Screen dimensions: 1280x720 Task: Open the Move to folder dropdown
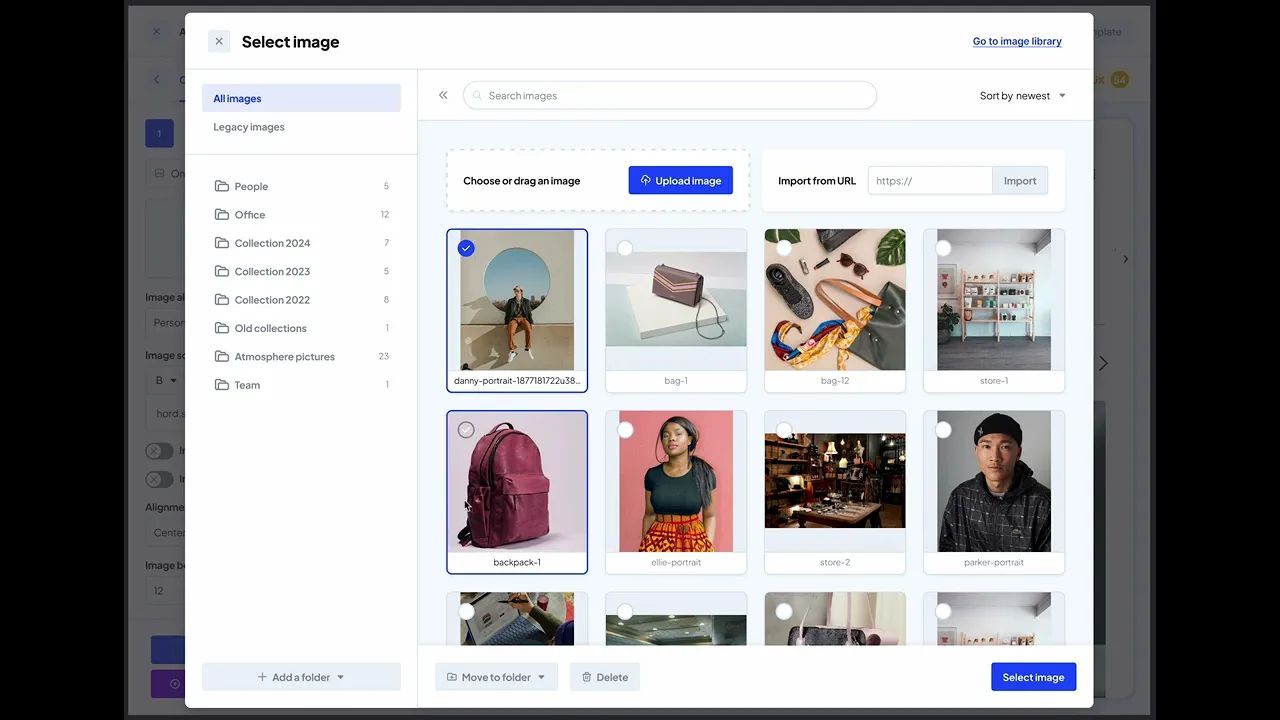pos(496,677)
